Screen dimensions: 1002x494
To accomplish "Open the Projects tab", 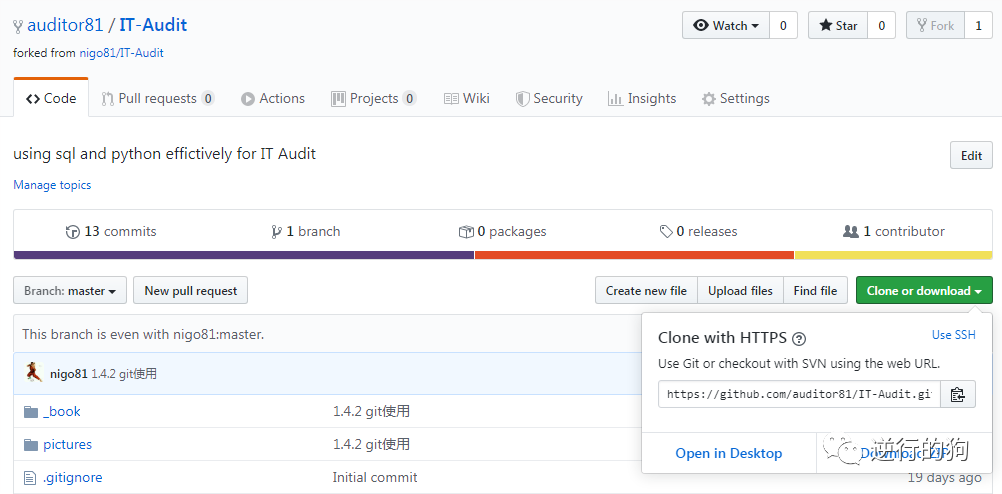I will 373,98.
